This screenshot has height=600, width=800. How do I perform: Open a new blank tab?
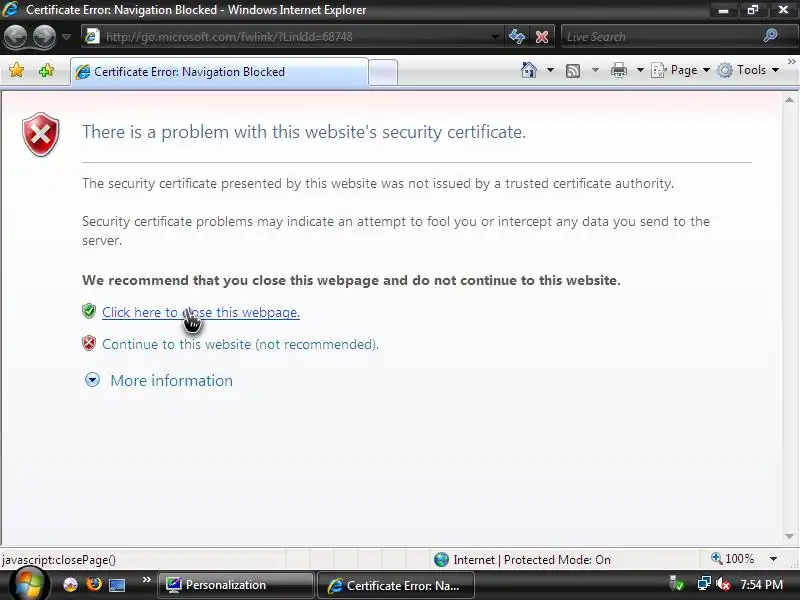tap(383, 72)
